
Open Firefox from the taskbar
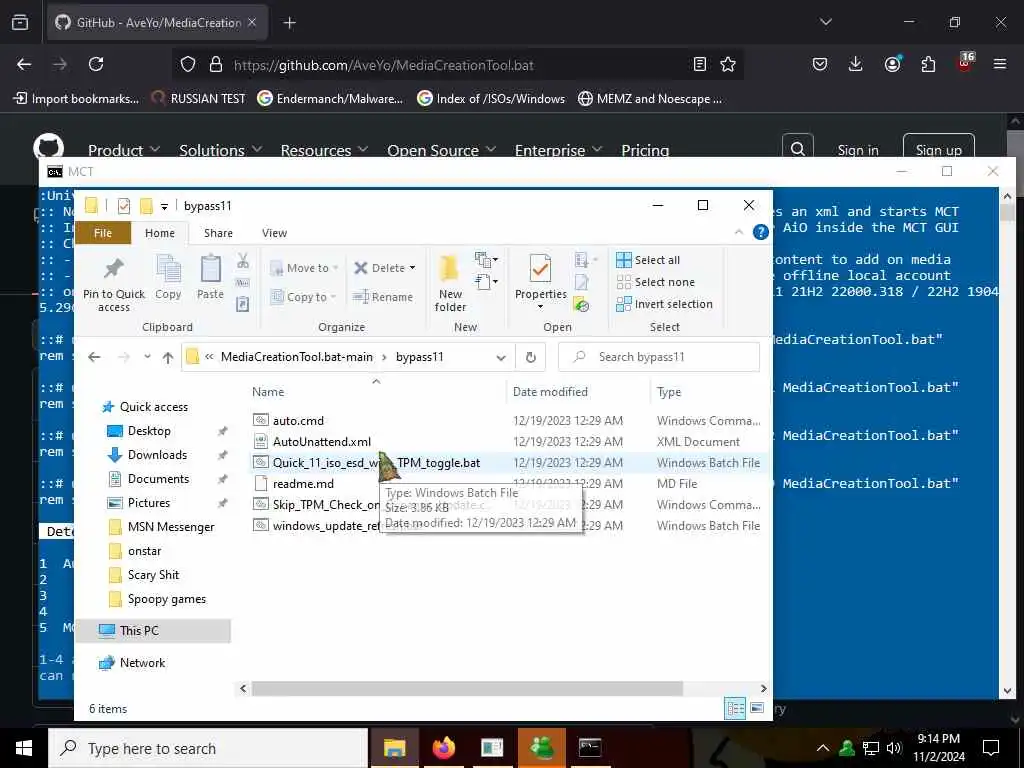[x=443, y=748]
